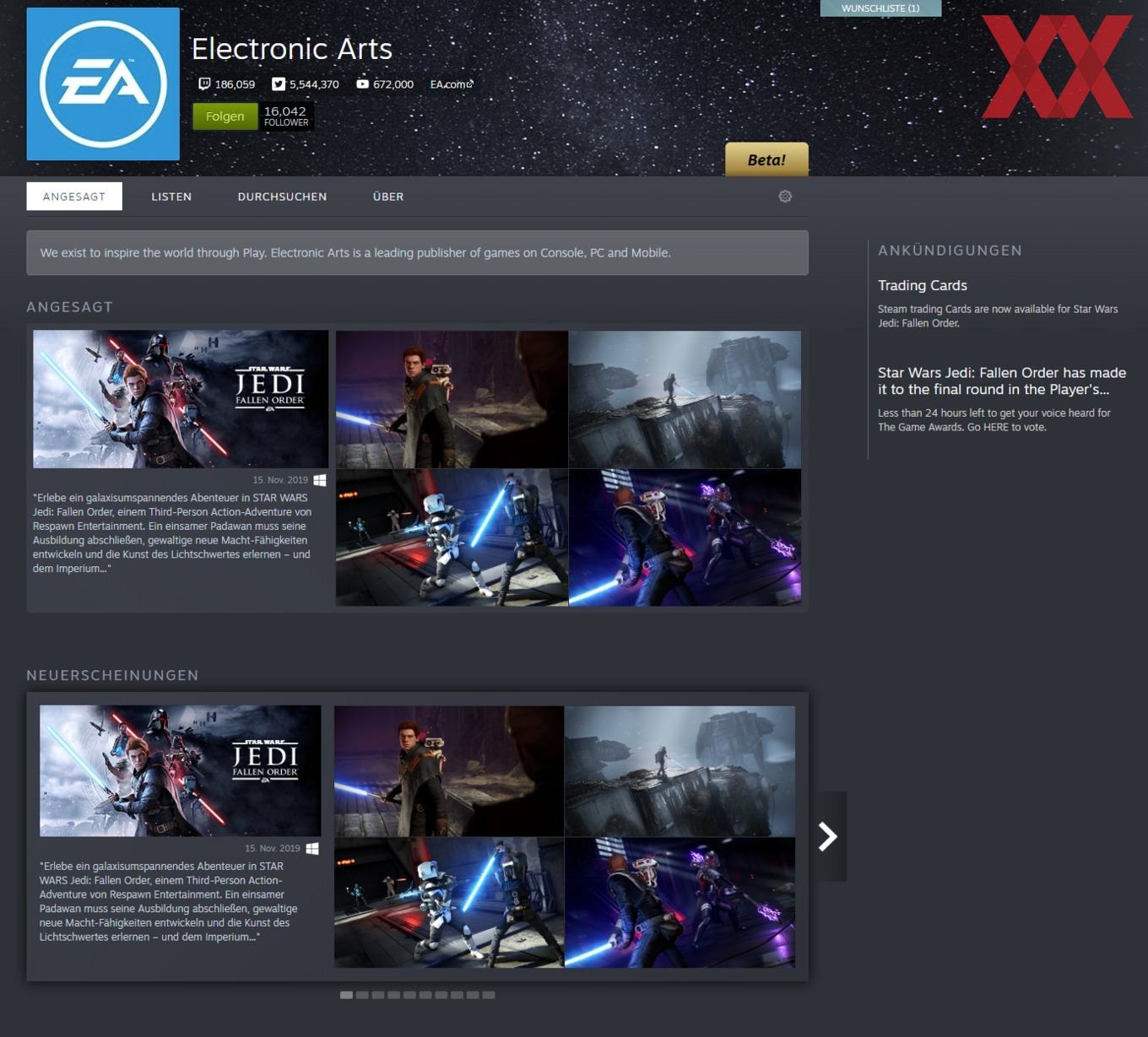Image resolution: width=1148 pixels, height=1037 pixels.
Task: Click the Ankündigungen heading
Action: pos(950,251)
